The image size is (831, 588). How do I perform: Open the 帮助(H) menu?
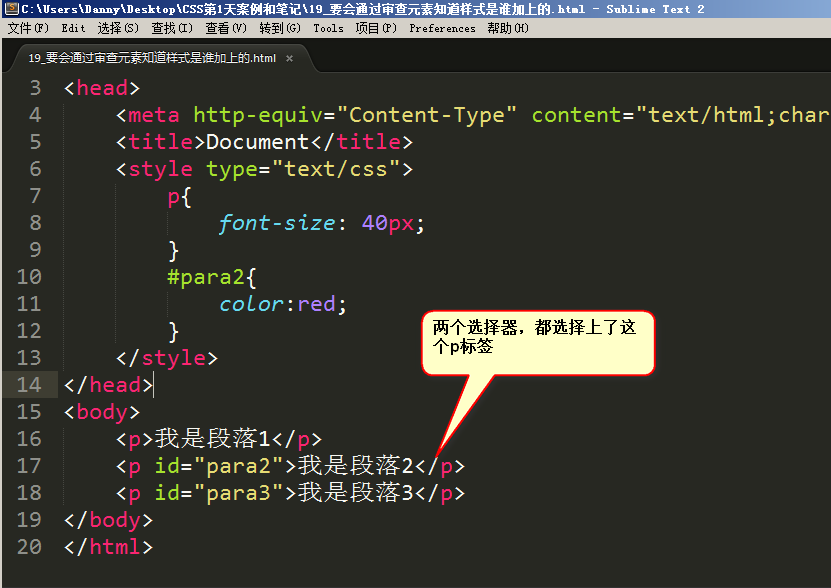[x=508, y=28]
